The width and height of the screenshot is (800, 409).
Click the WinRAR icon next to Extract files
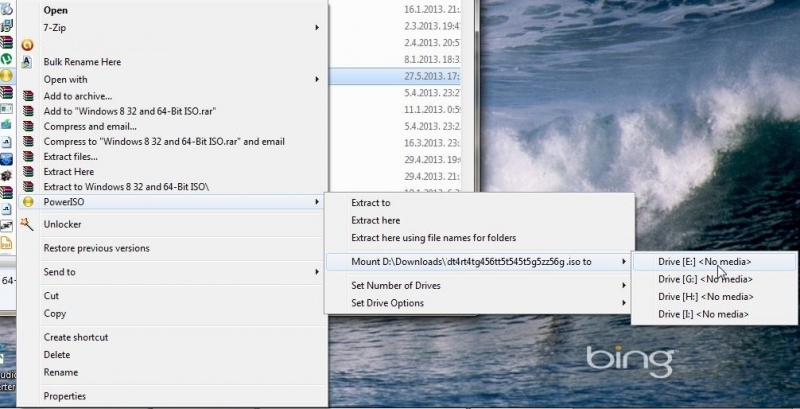(28, 157)
